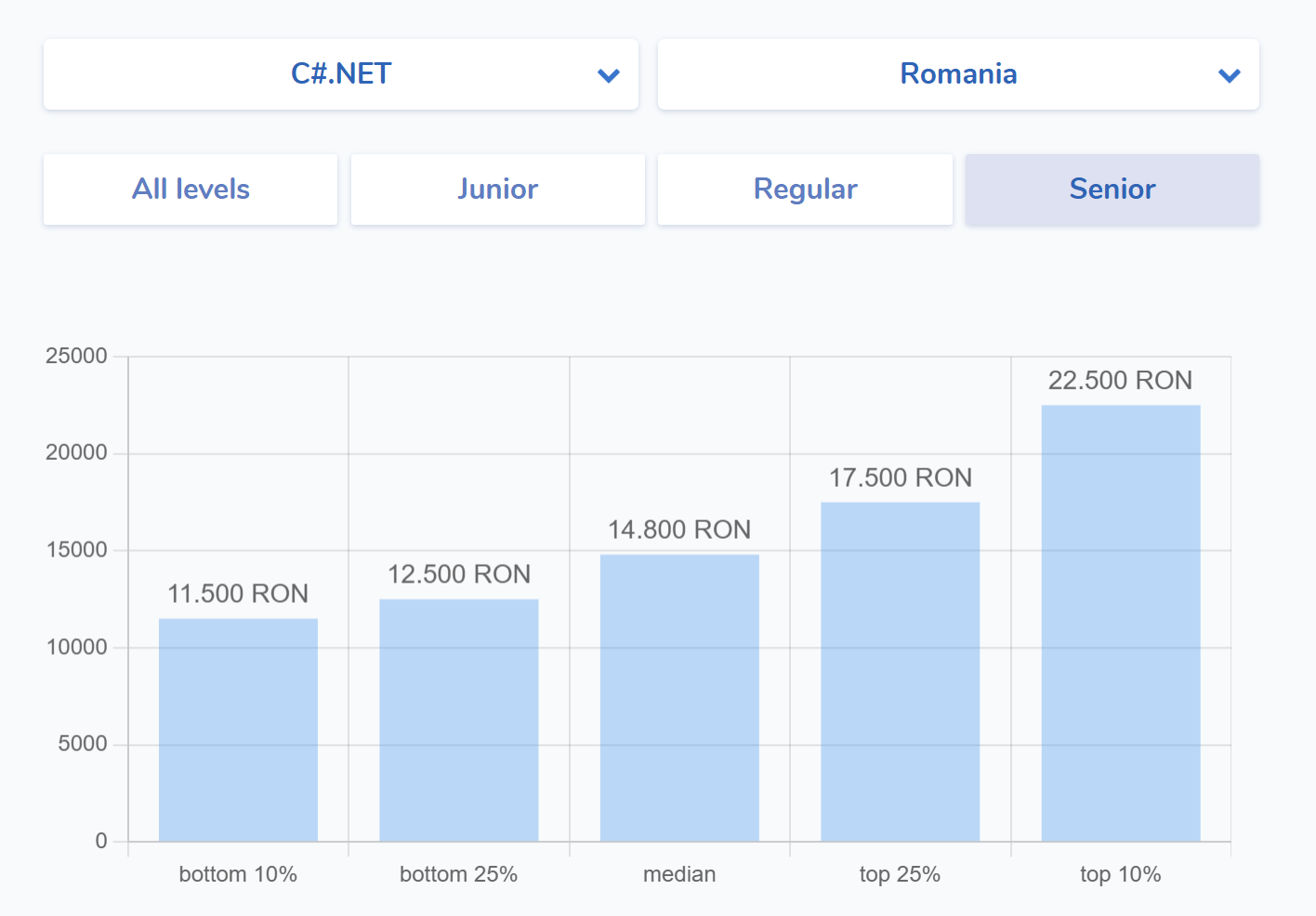Click the bottom 10% salary bar

coord(238,730)
